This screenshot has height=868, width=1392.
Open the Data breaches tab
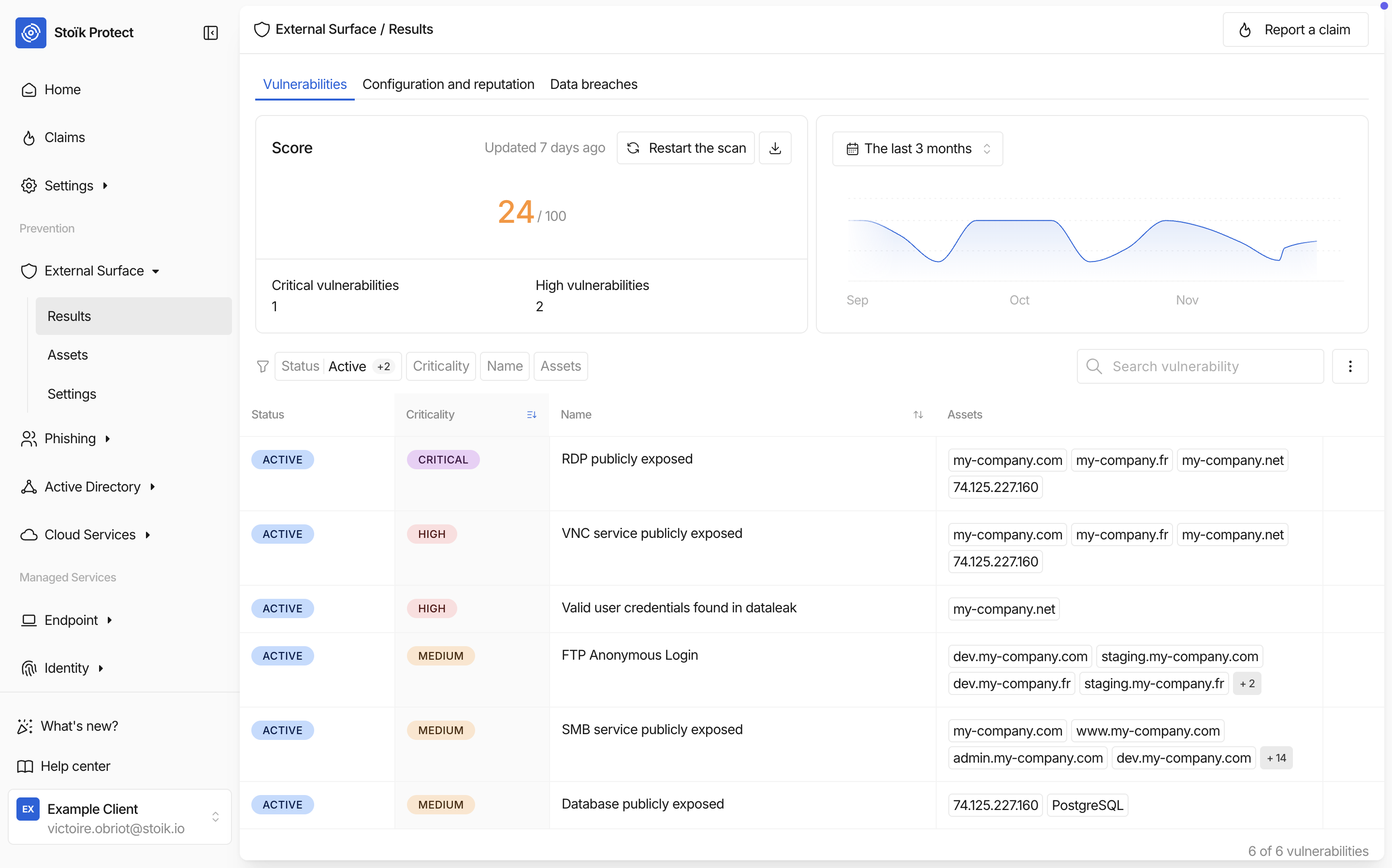pos(593,85)
